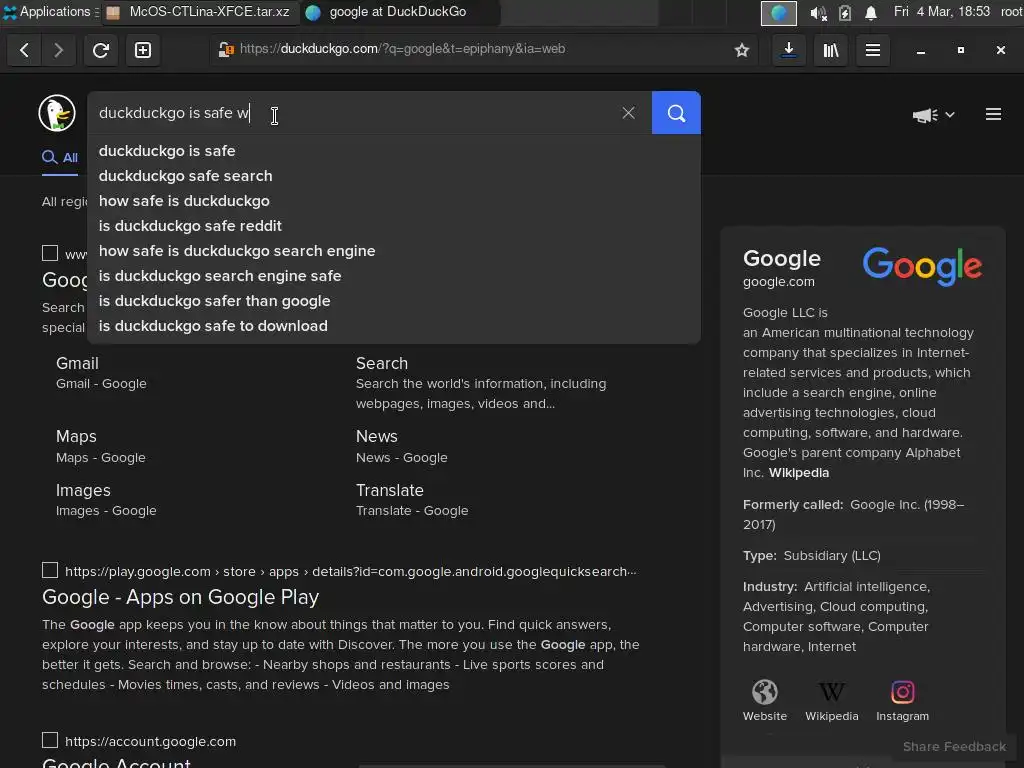Check the box beside play.google.com result

click(x=50, y=570)
